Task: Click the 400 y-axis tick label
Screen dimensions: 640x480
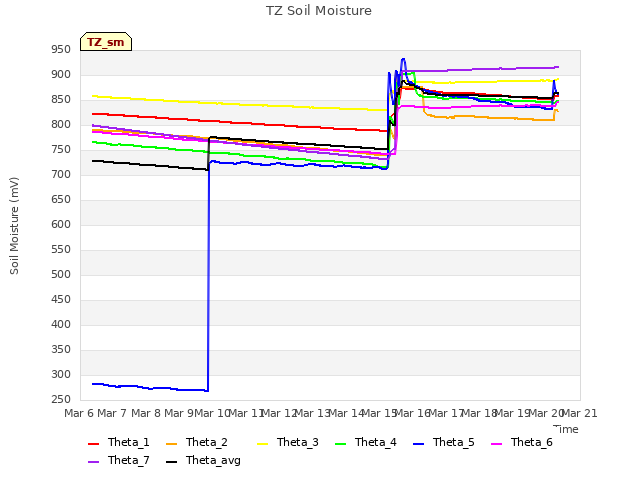Action: pyautogui.click(x=61, y=324)
